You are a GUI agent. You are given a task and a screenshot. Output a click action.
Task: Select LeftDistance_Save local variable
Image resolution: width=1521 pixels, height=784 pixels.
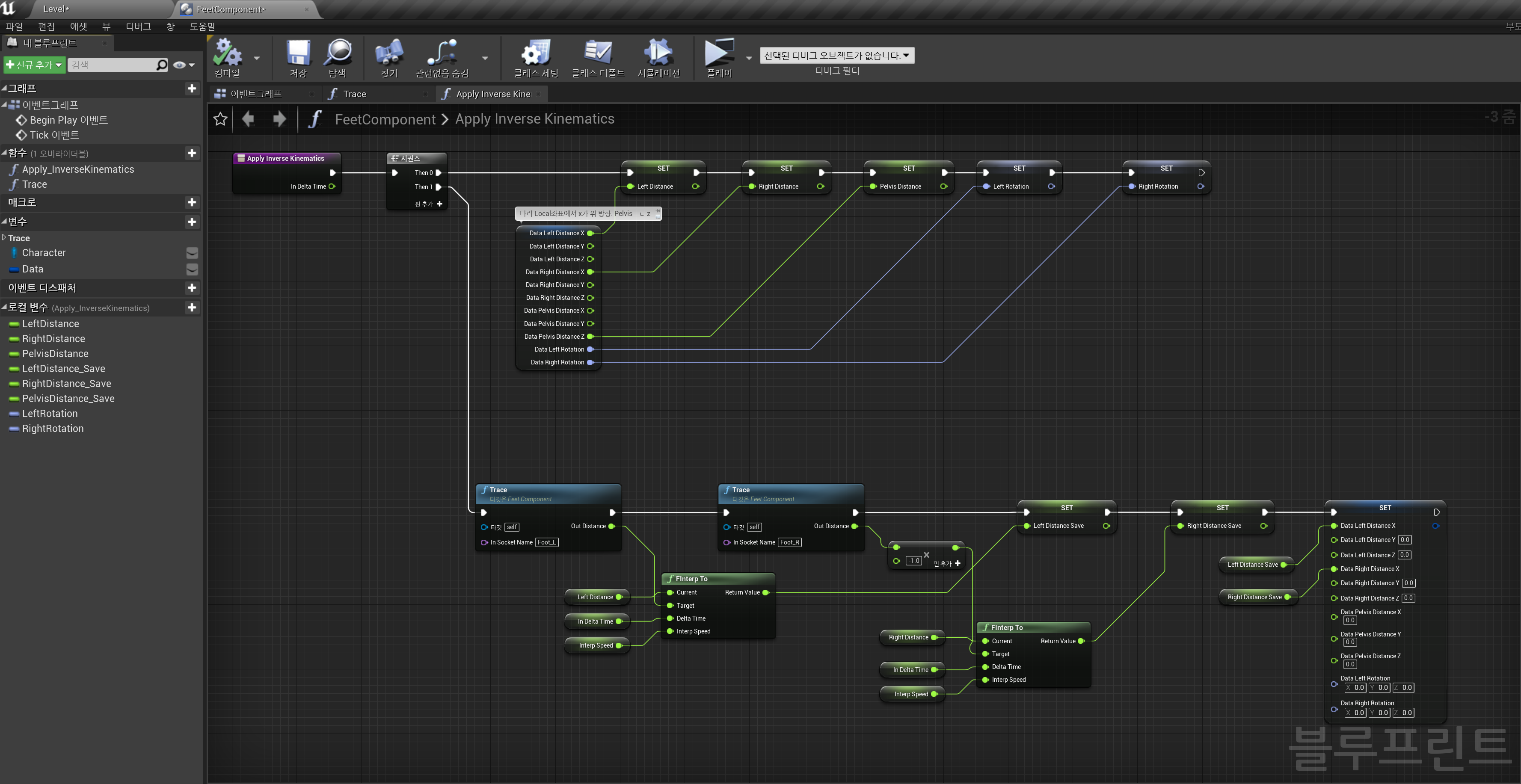(64, 369)
